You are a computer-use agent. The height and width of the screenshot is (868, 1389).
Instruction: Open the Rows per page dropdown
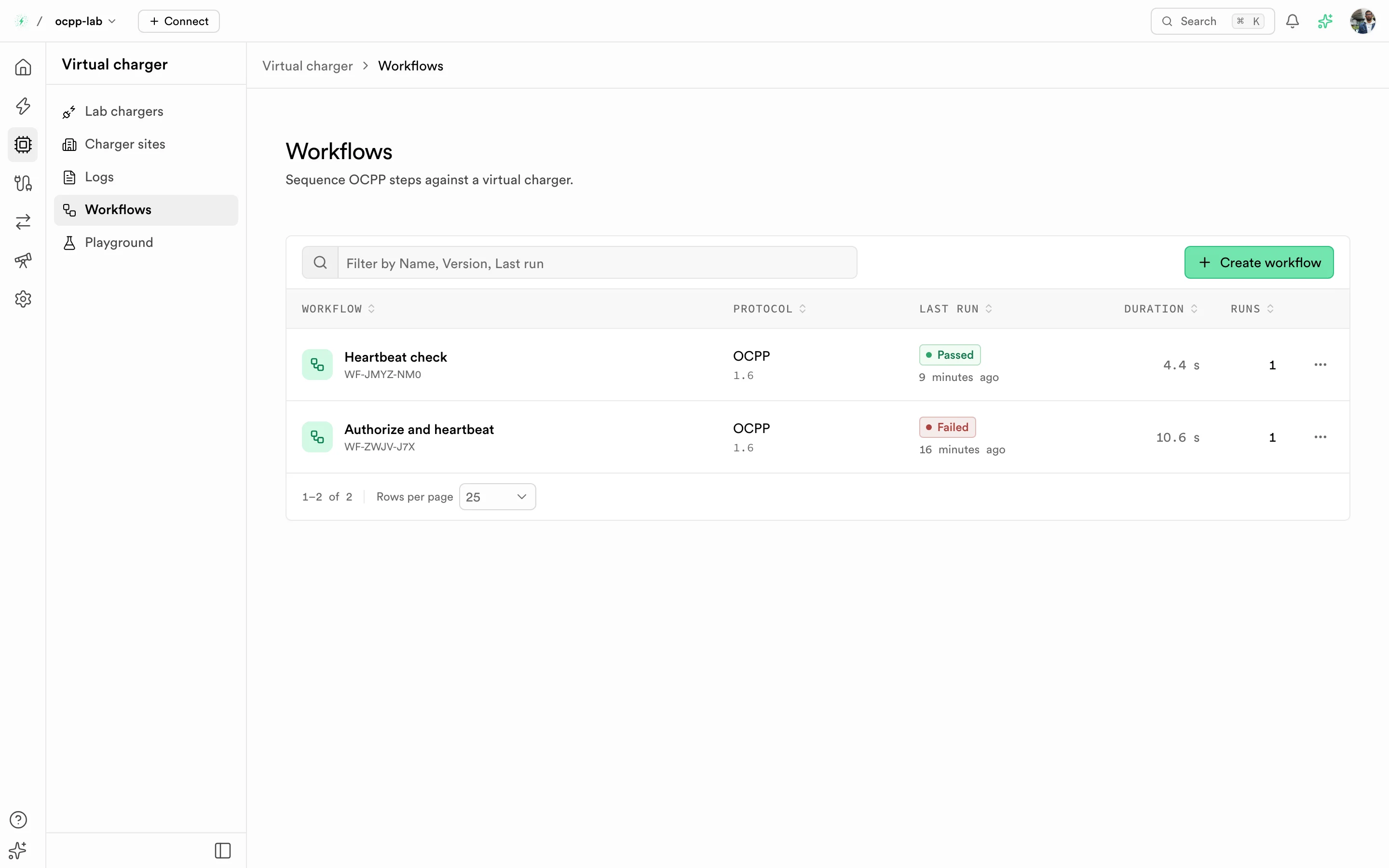coord(497,497)
